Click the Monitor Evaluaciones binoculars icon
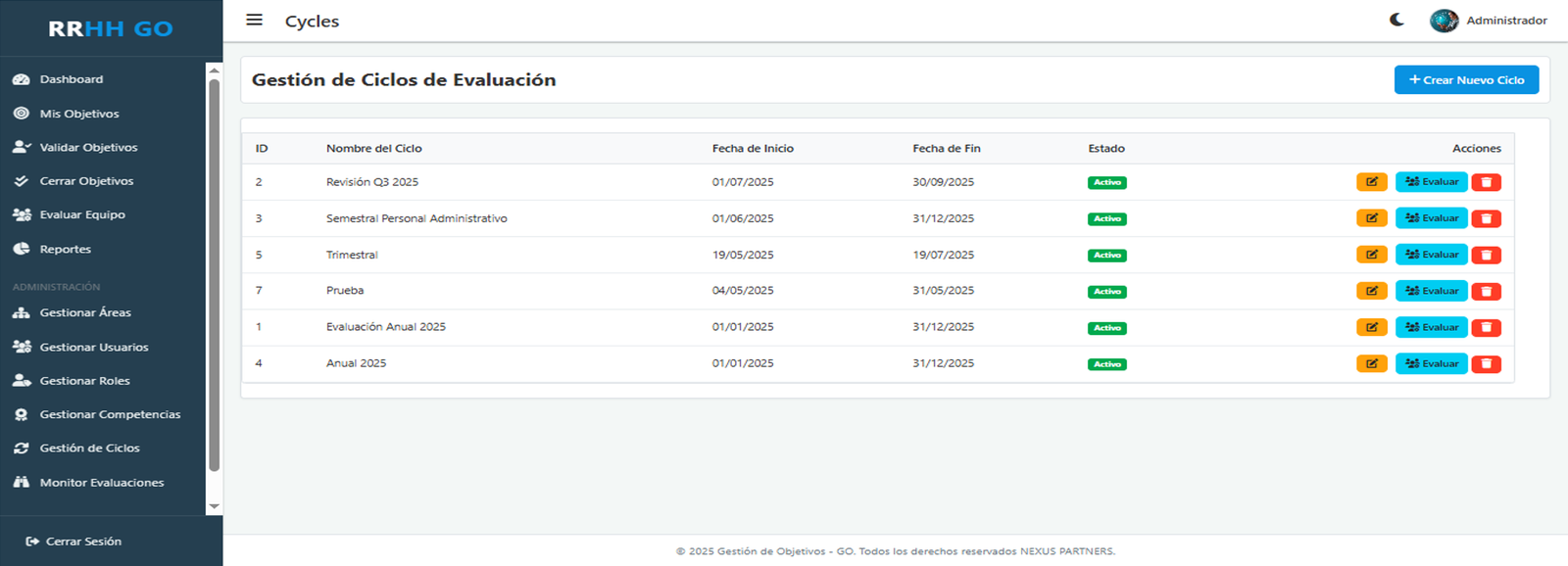Viewport: 1568px width, 566px height. pyautogui.click(x=21, y=482)
